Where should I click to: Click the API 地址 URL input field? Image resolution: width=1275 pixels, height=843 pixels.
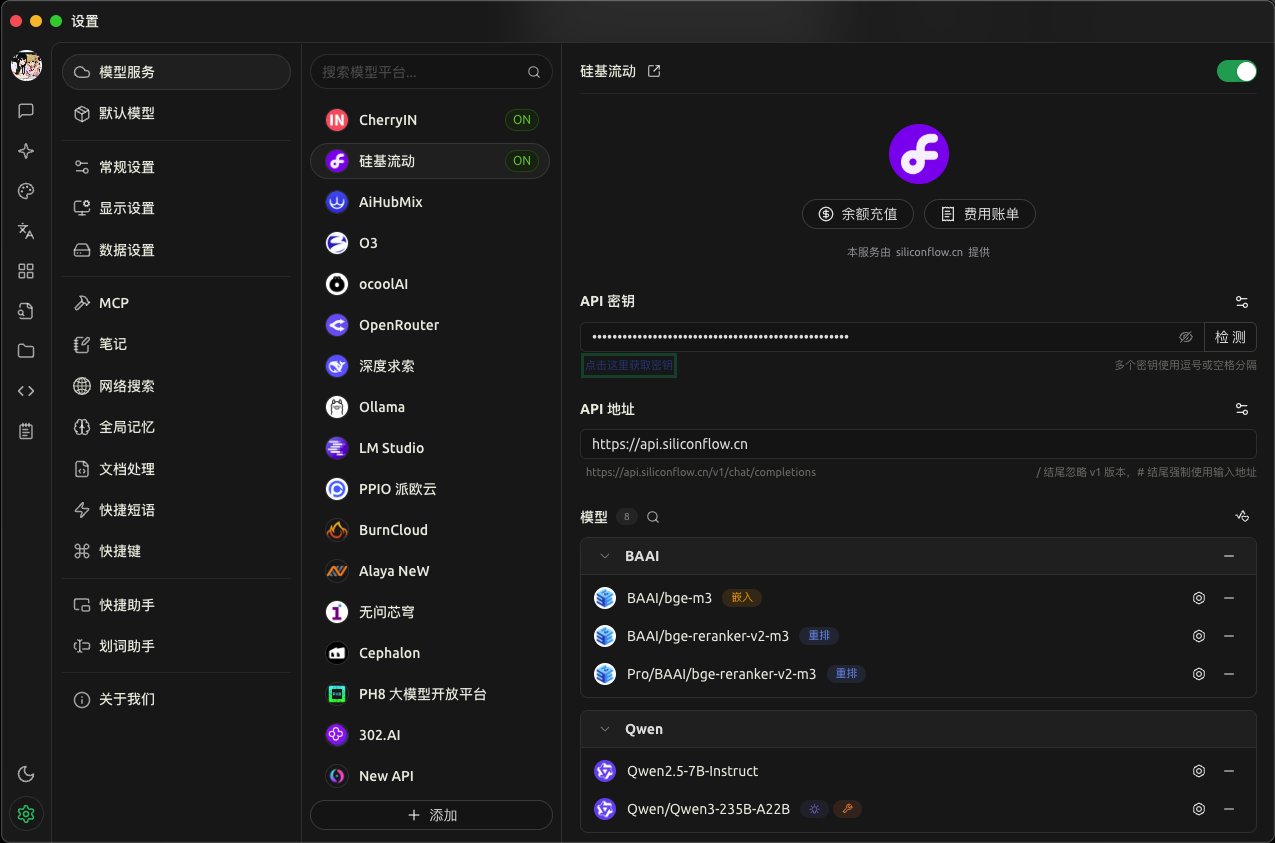(x=918, y=444)
